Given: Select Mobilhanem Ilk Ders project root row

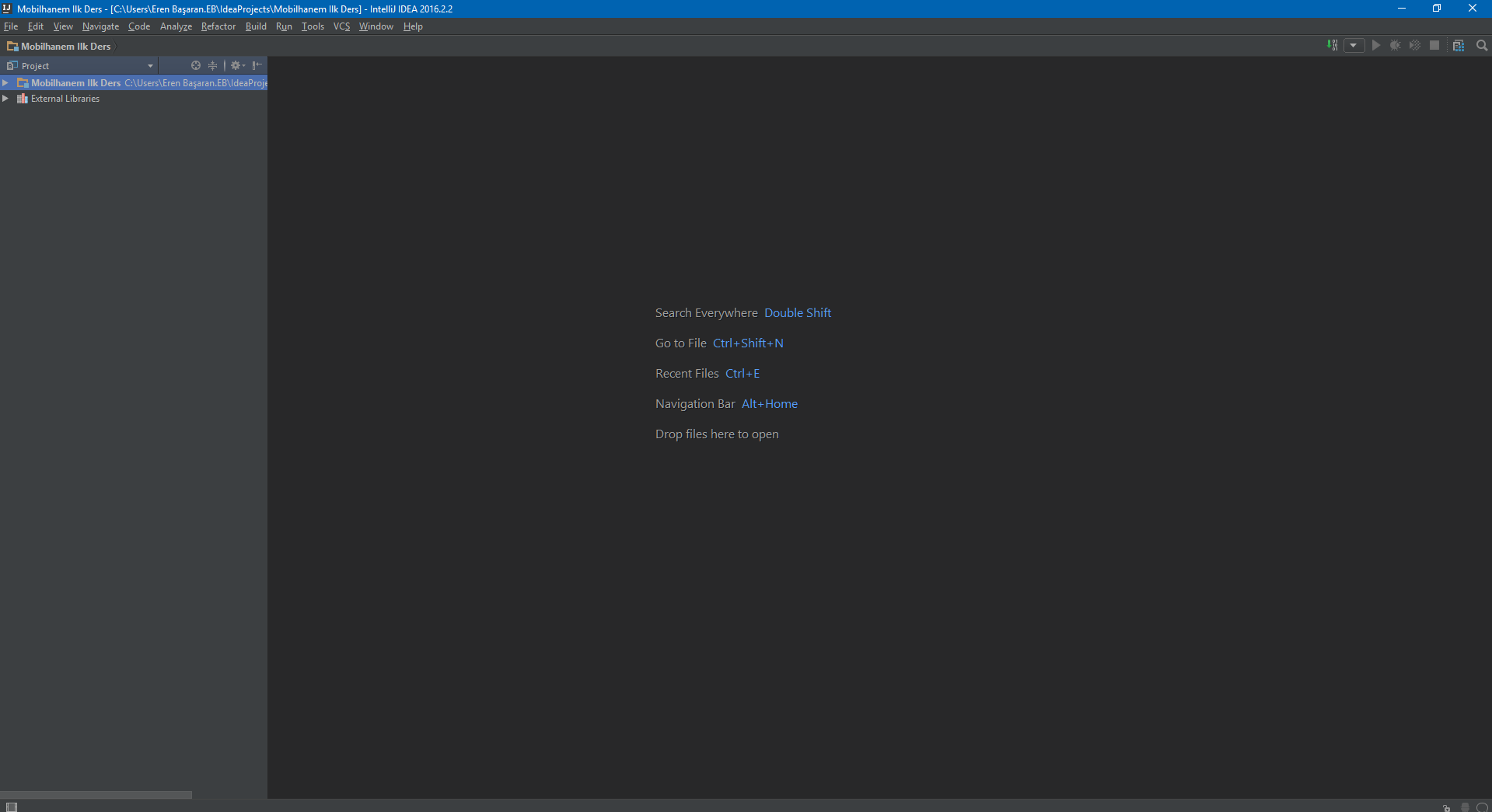Looking at the screenshot, I should (134, 82).
